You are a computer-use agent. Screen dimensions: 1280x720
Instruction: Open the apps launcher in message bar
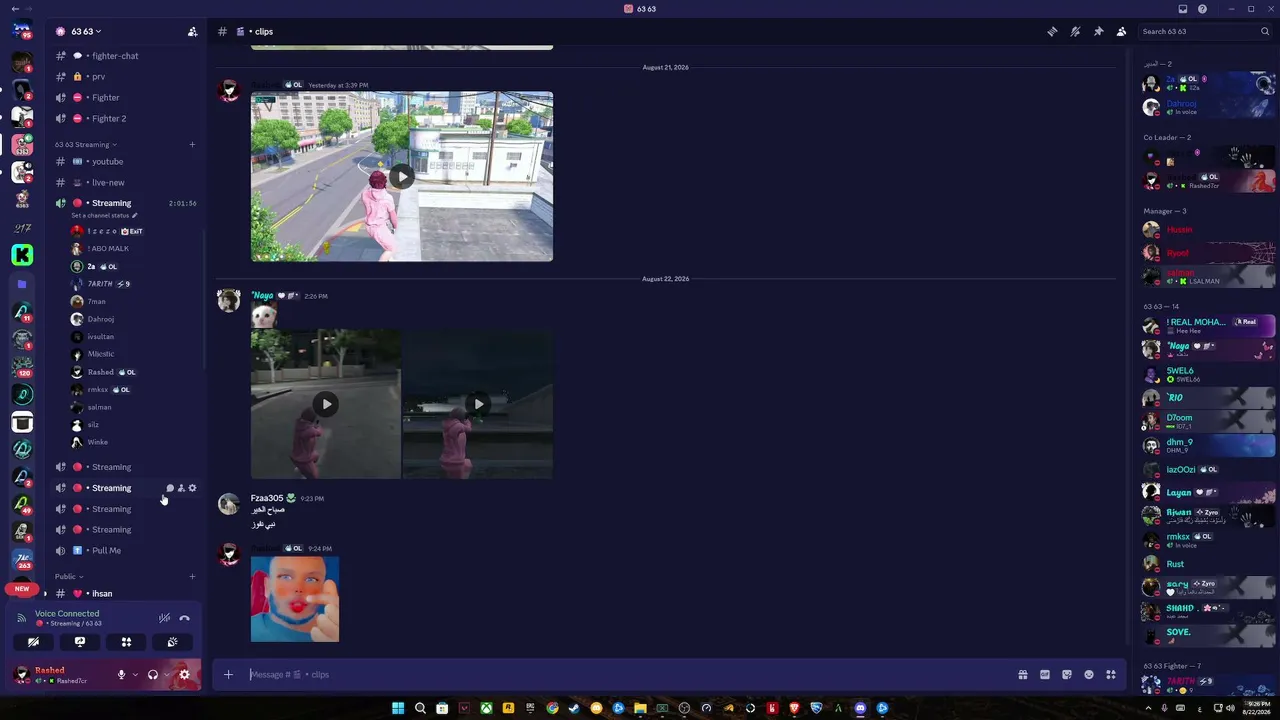pos(1111,675)
